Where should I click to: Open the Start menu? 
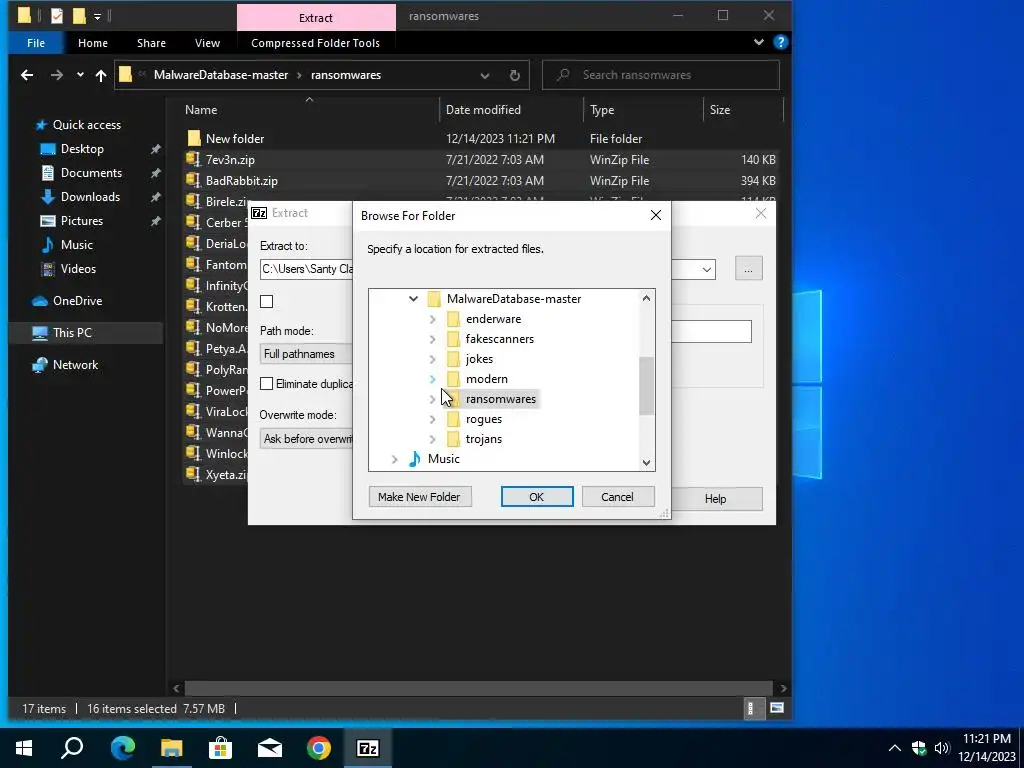pyautogui.click(x=24, y=748)
